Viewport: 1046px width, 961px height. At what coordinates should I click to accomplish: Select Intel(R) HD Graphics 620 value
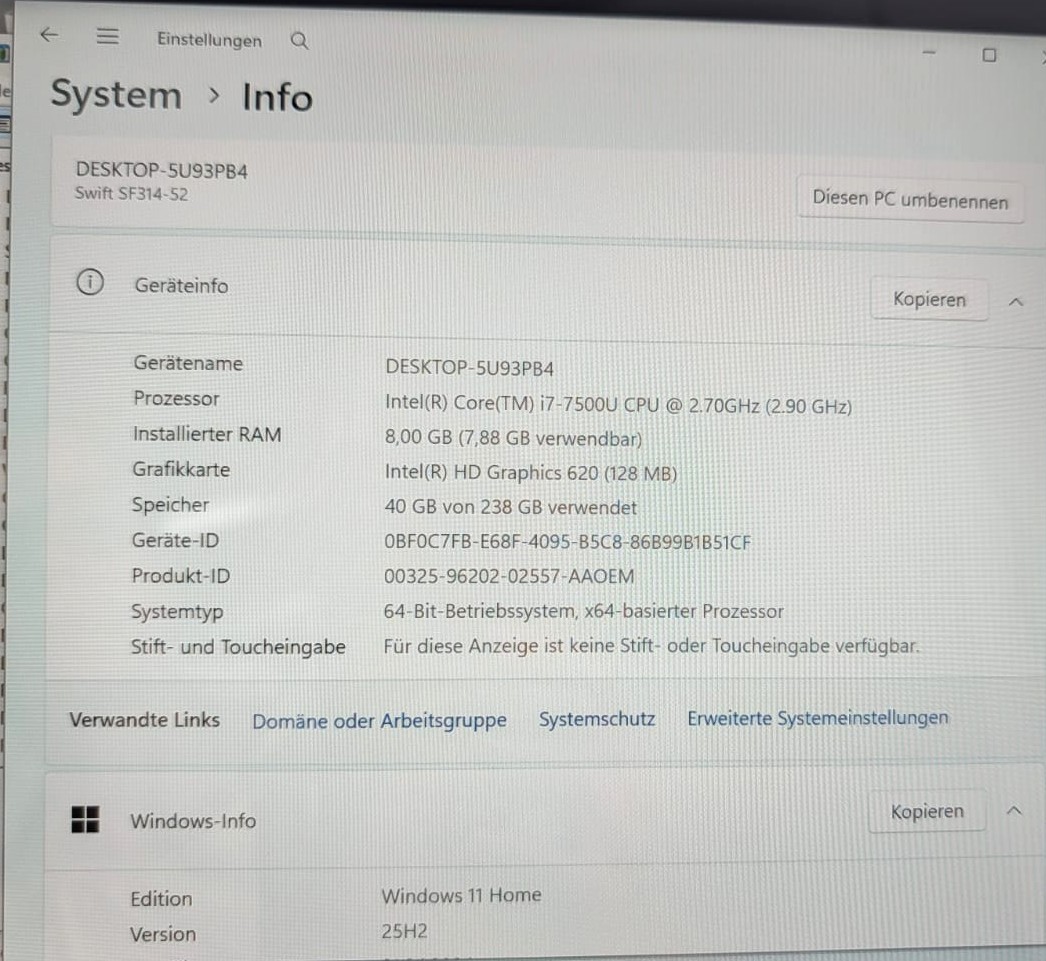tap(530, 473)
